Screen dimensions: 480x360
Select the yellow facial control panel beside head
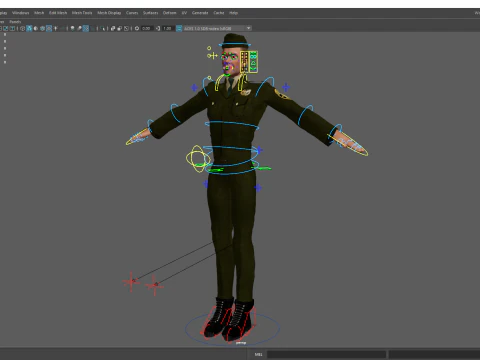click(x=249, y=62)
